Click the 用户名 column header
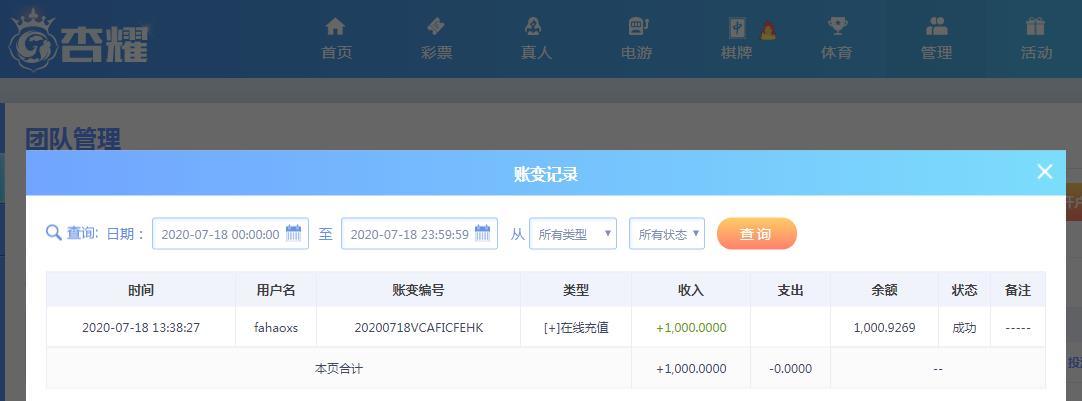Image resolution: width=1082 pixels, height=401 pixels. coord(276,291)
